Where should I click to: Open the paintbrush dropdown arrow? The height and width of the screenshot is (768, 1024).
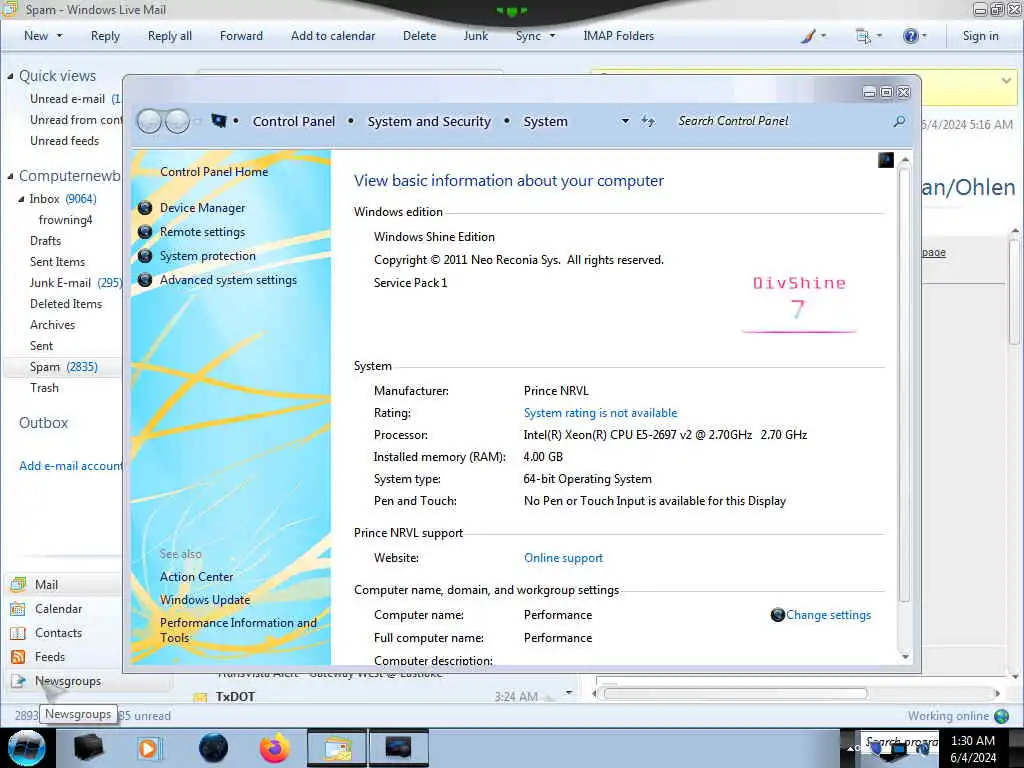click(x=823, y=36)
